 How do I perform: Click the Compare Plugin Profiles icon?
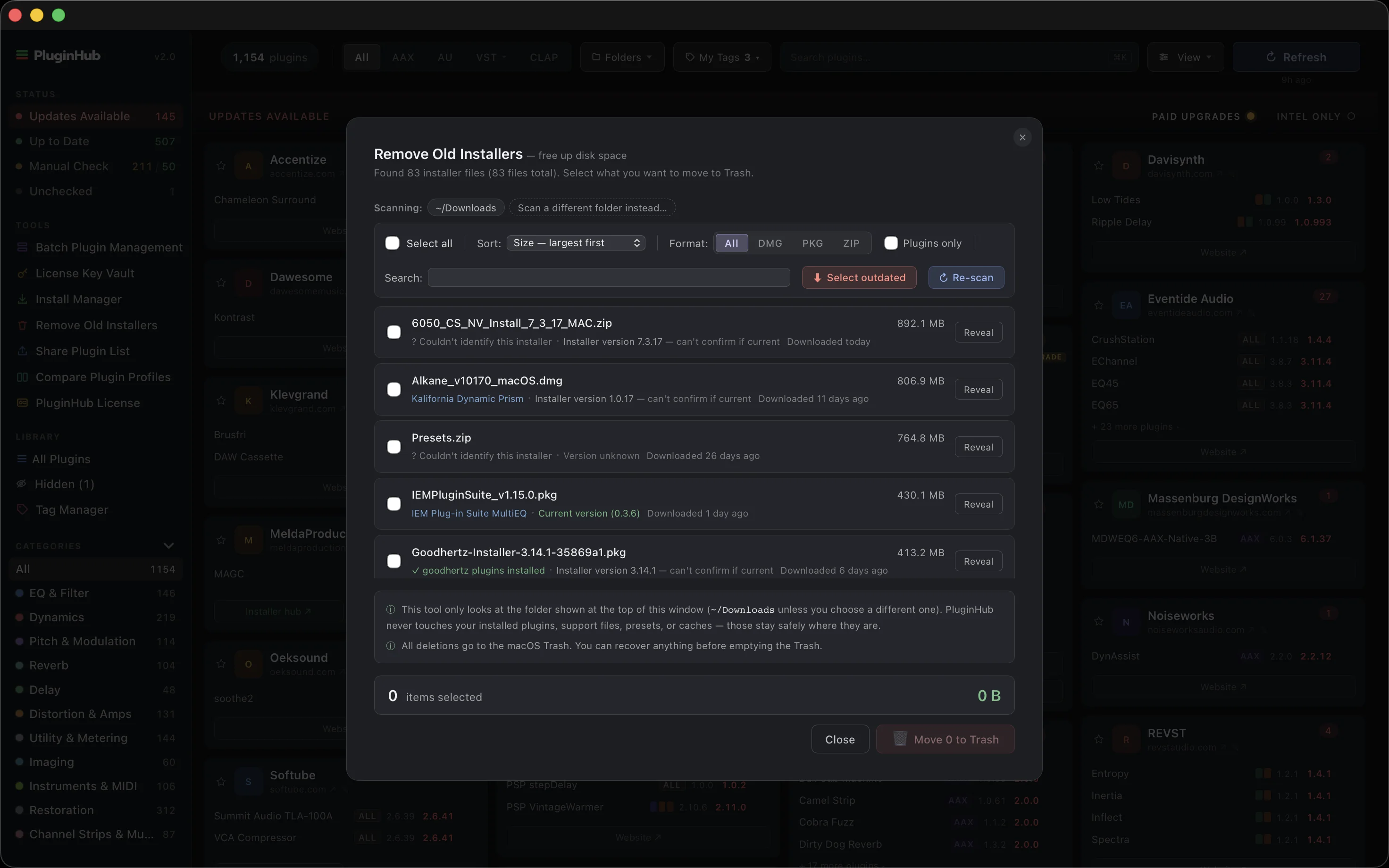22,377
